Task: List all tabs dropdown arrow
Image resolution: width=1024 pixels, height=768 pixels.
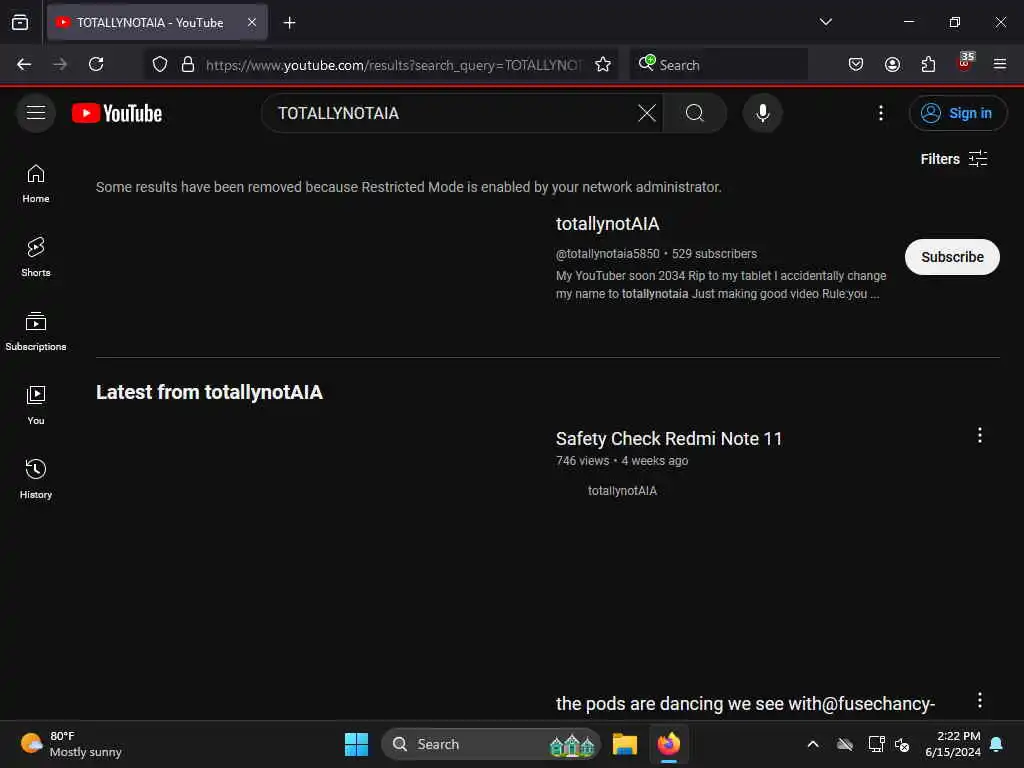Action: tap(825, 22)
